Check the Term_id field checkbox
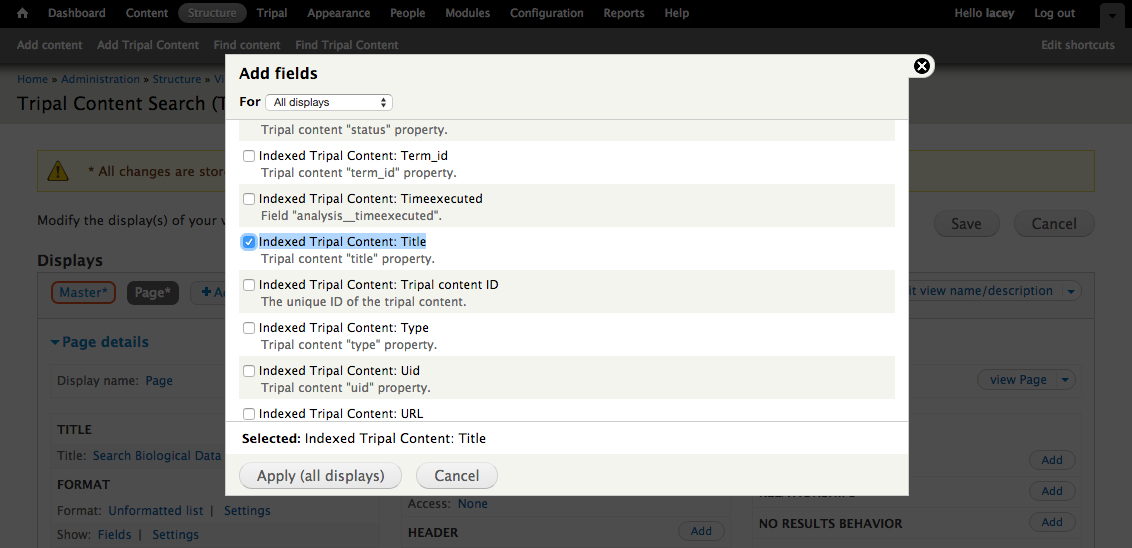Image resolution: width=1132 pixels, height=548 pixels. (249, 156)
